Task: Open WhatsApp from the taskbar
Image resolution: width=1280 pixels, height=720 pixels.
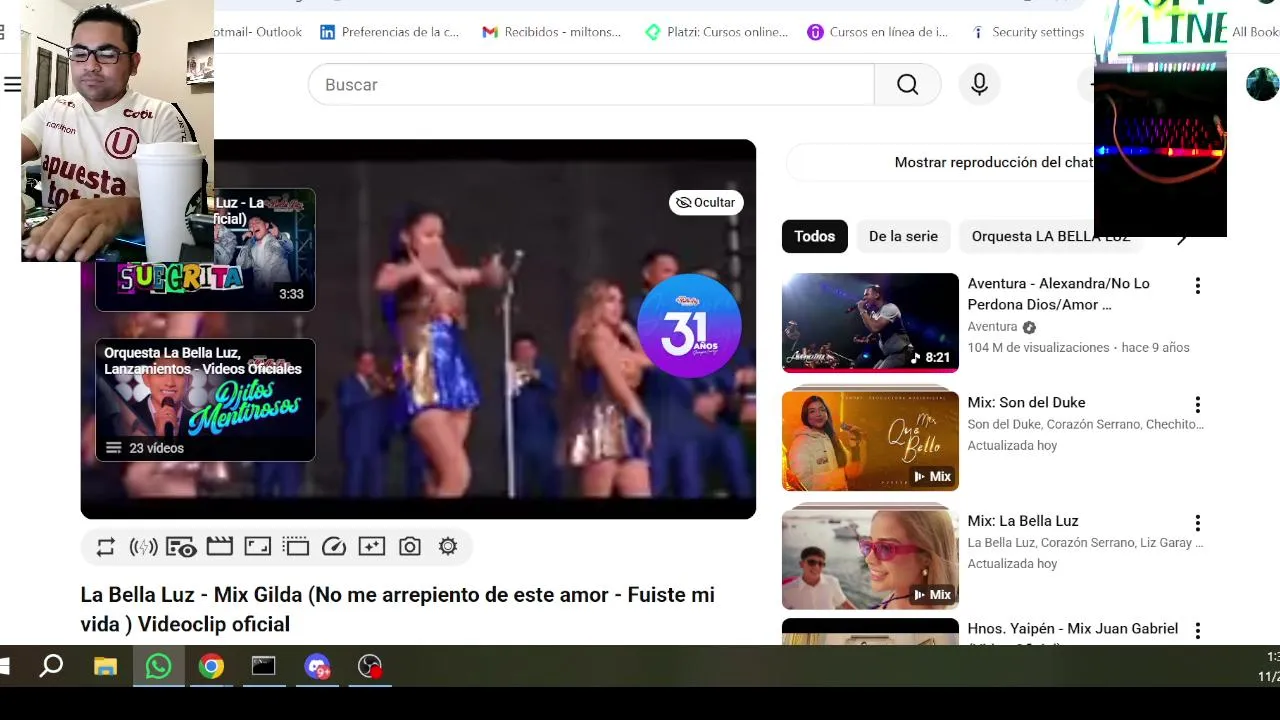Action: [x=158, y=666]
